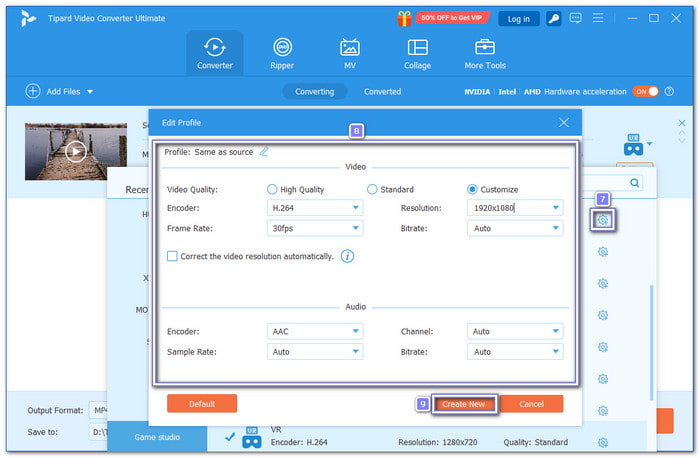Select Standard video quality option

click(373, 189)
